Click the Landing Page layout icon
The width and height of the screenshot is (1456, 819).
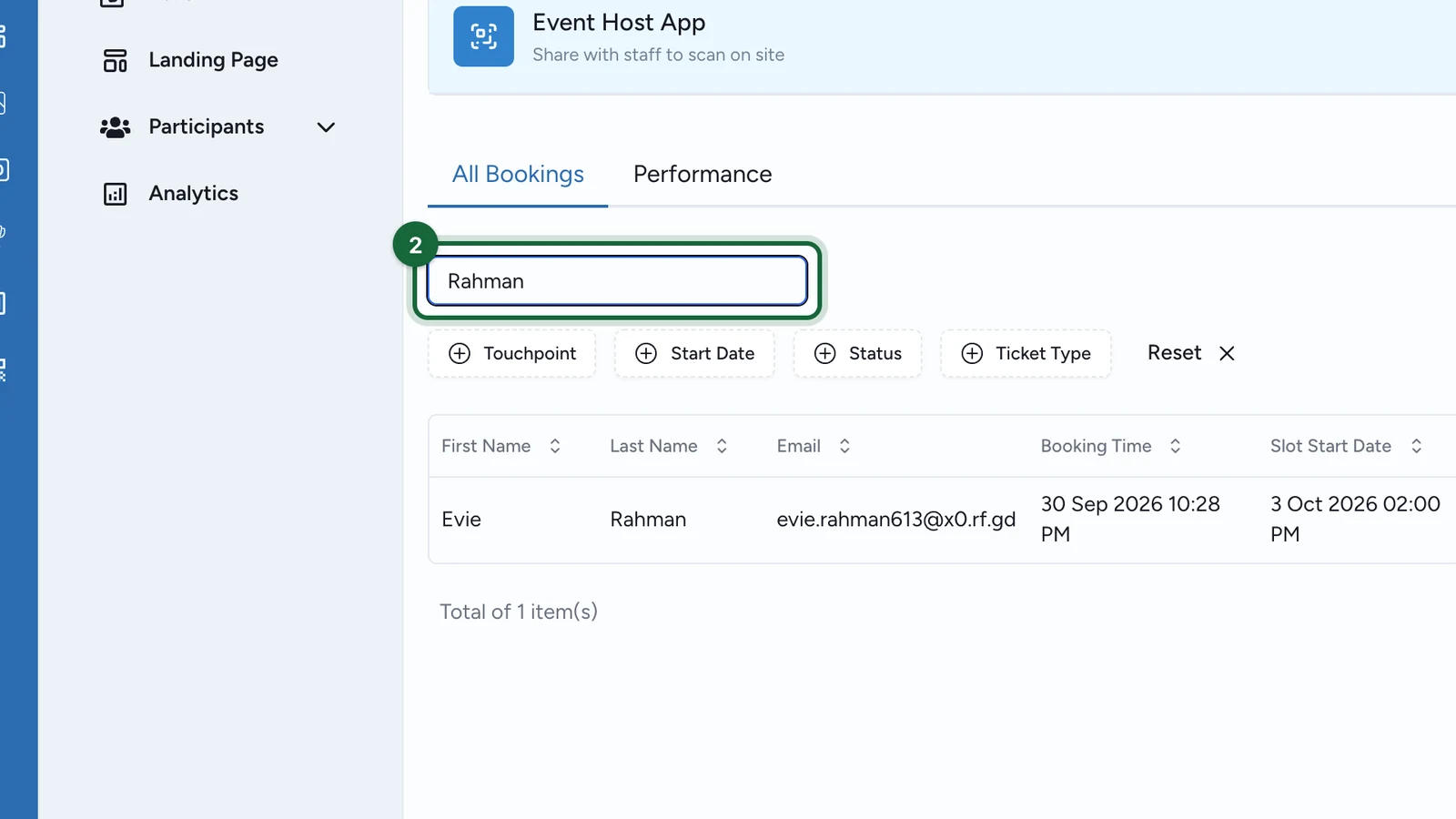click(x=115, y=61)
